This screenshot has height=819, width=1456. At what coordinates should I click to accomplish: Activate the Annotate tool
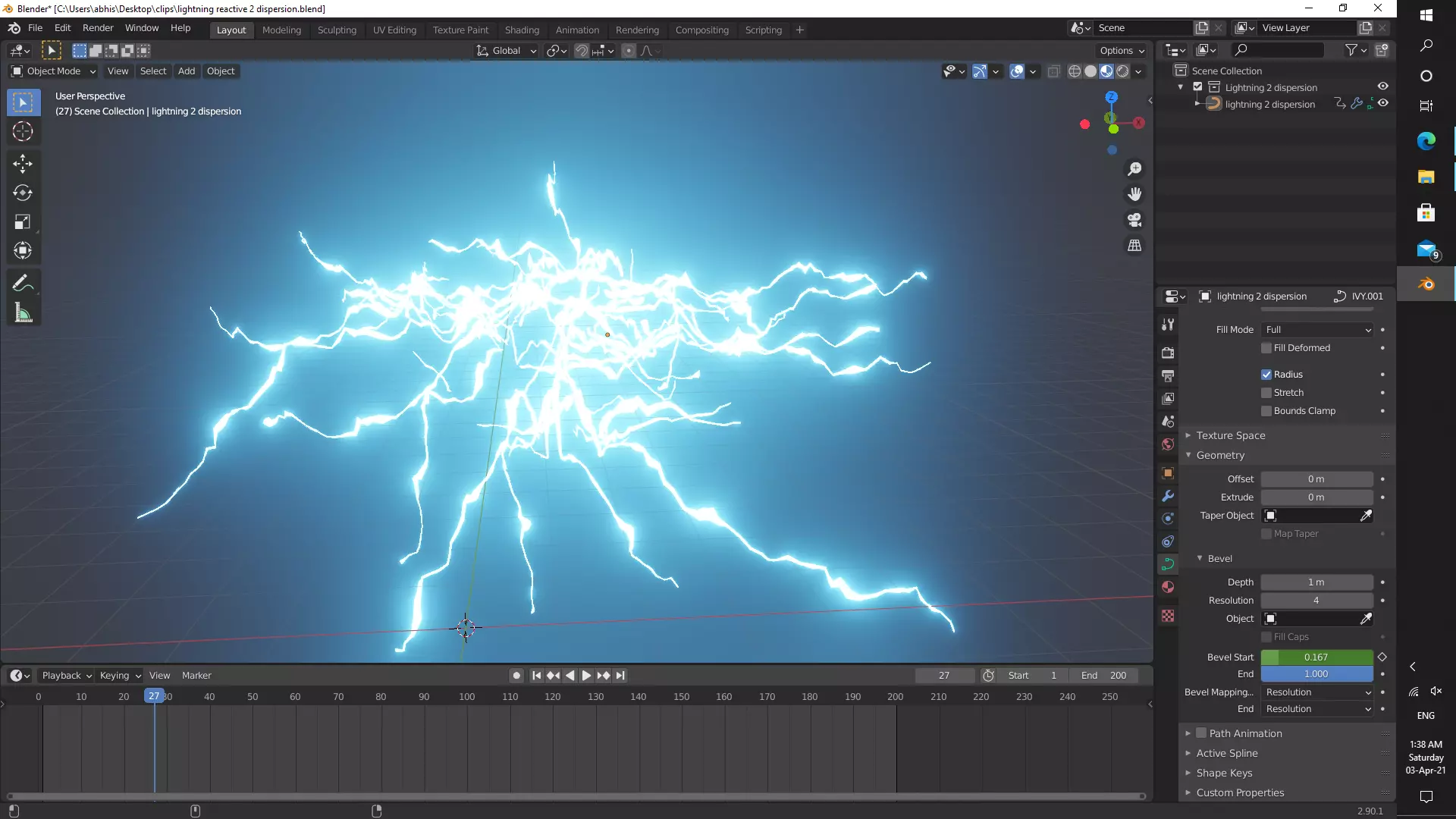[23, 283]
